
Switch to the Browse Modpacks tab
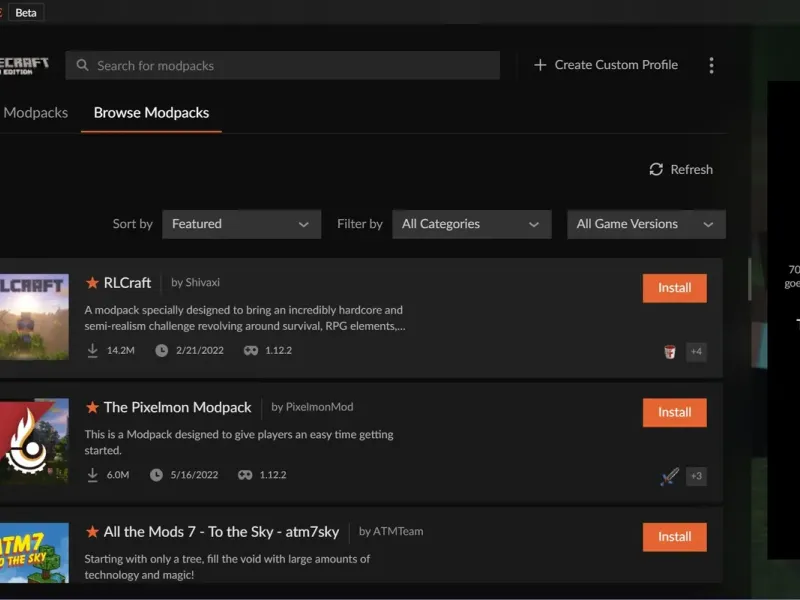[151, 113]
